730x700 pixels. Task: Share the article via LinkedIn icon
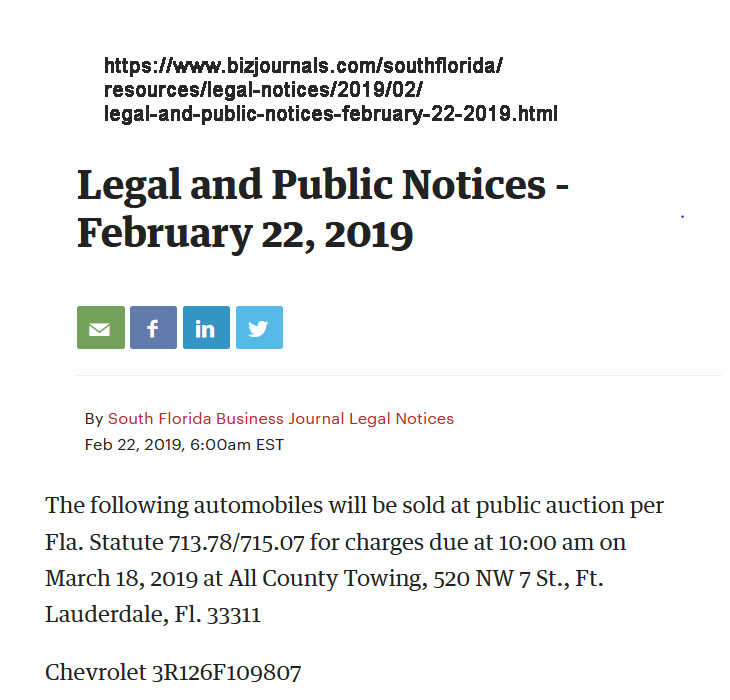[x=206, y=328]
